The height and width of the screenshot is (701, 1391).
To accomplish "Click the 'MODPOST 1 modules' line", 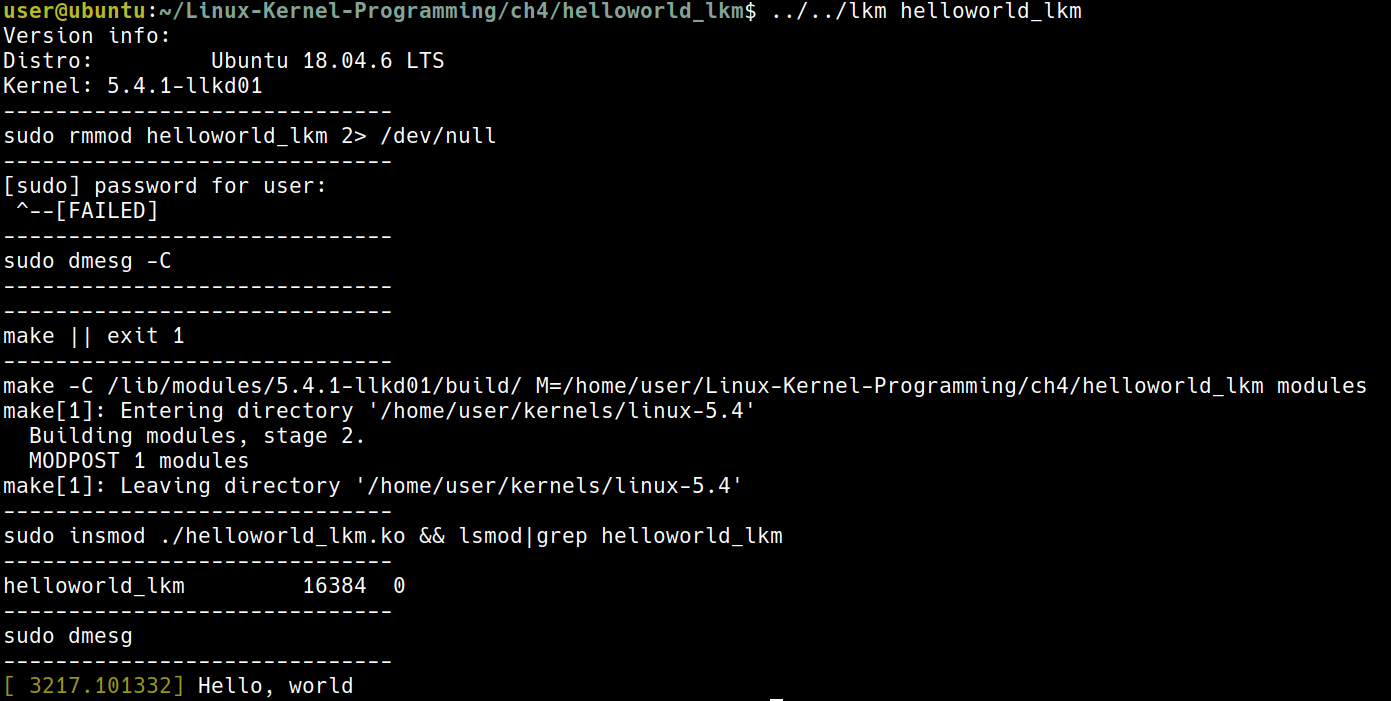I will coord(139,461).
